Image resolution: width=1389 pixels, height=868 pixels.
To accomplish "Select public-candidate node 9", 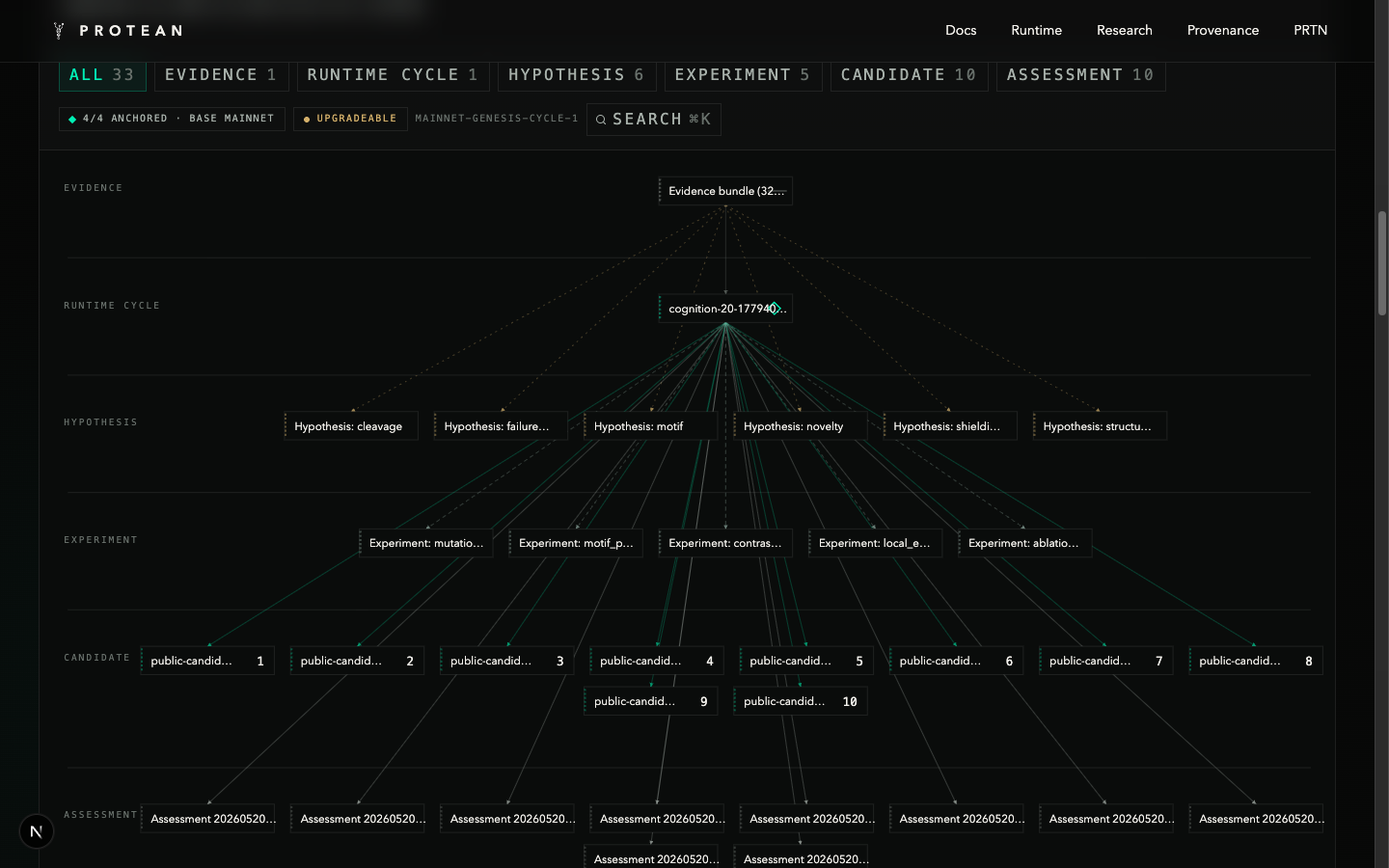I will pyautogui.click(x=651, y=701).
